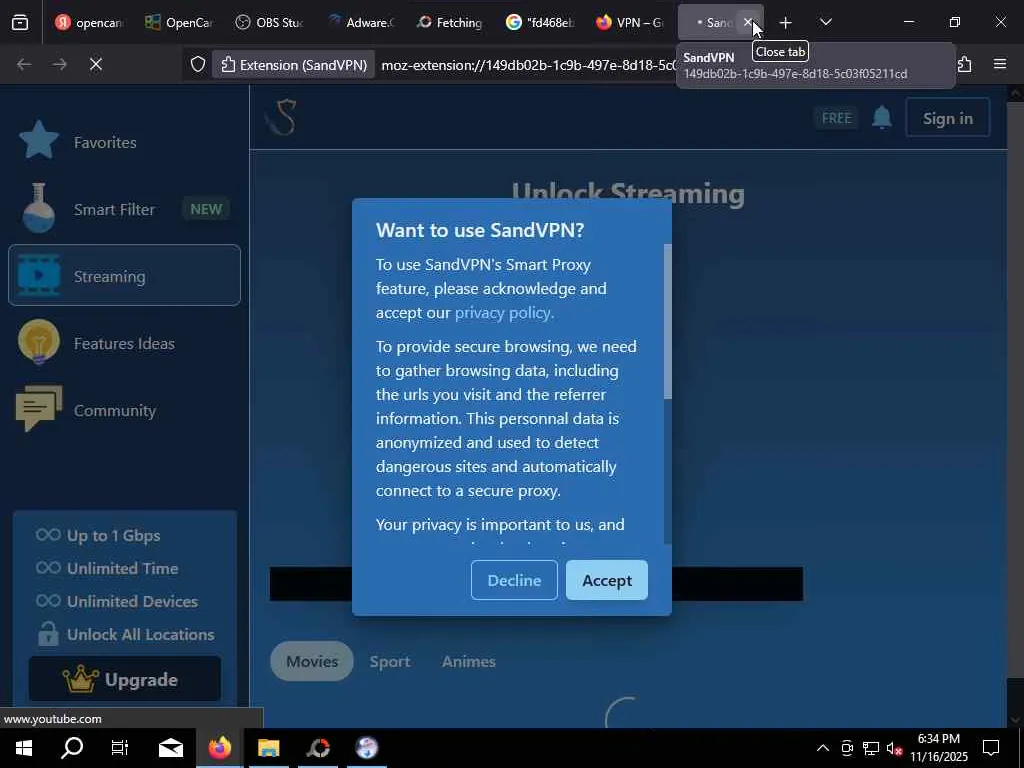
Task: Click the SandVPN snake logo
Action: tap(282, 118)
